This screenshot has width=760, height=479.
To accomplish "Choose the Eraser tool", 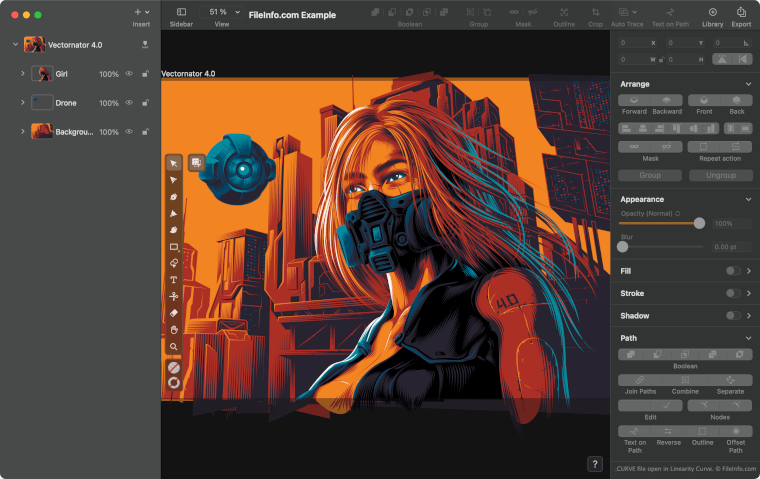I will (x=174, y=313).
